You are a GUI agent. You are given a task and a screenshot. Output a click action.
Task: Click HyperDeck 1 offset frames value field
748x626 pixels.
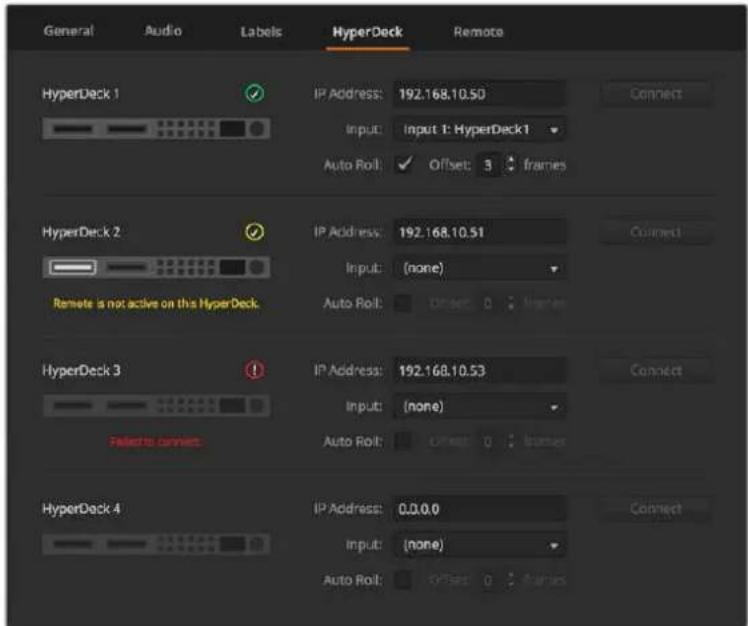[488, 165]
